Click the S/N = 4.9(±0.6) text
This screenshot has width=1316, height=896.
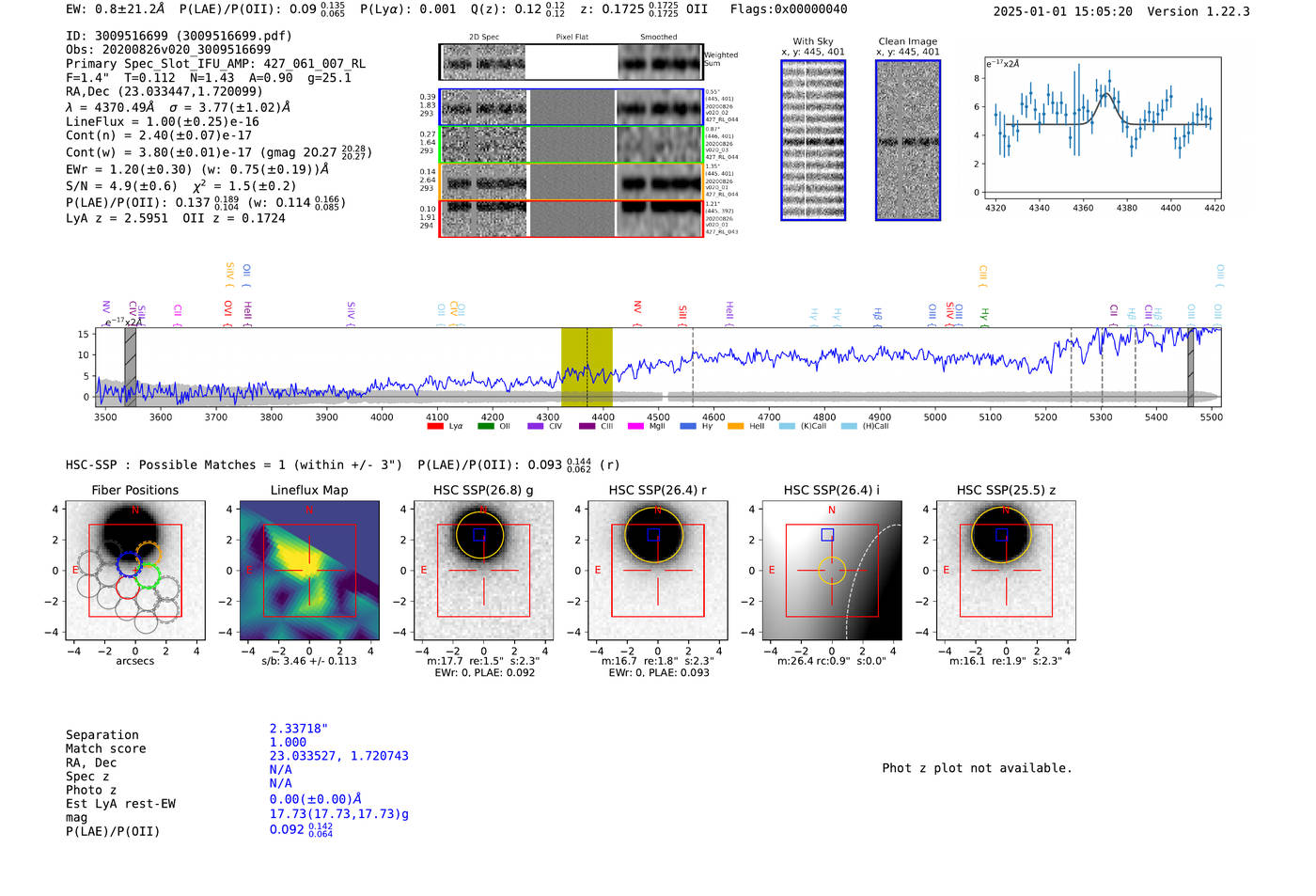(121, 186)
